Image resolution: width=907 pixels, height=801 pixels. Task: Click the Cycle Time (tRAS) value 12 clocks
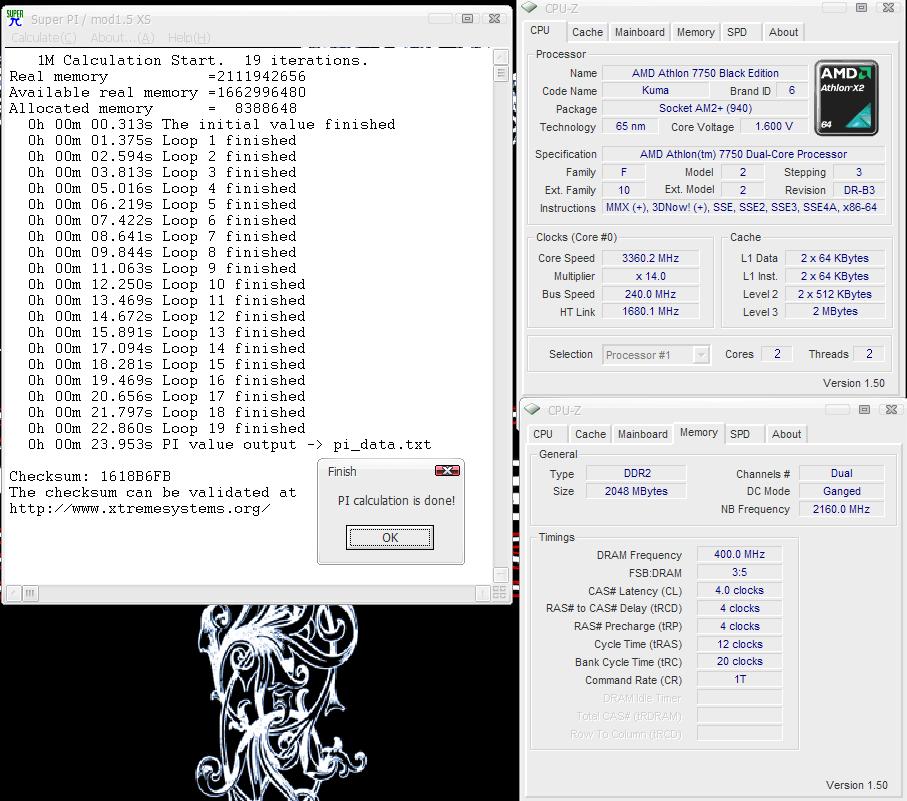(739, 644)
